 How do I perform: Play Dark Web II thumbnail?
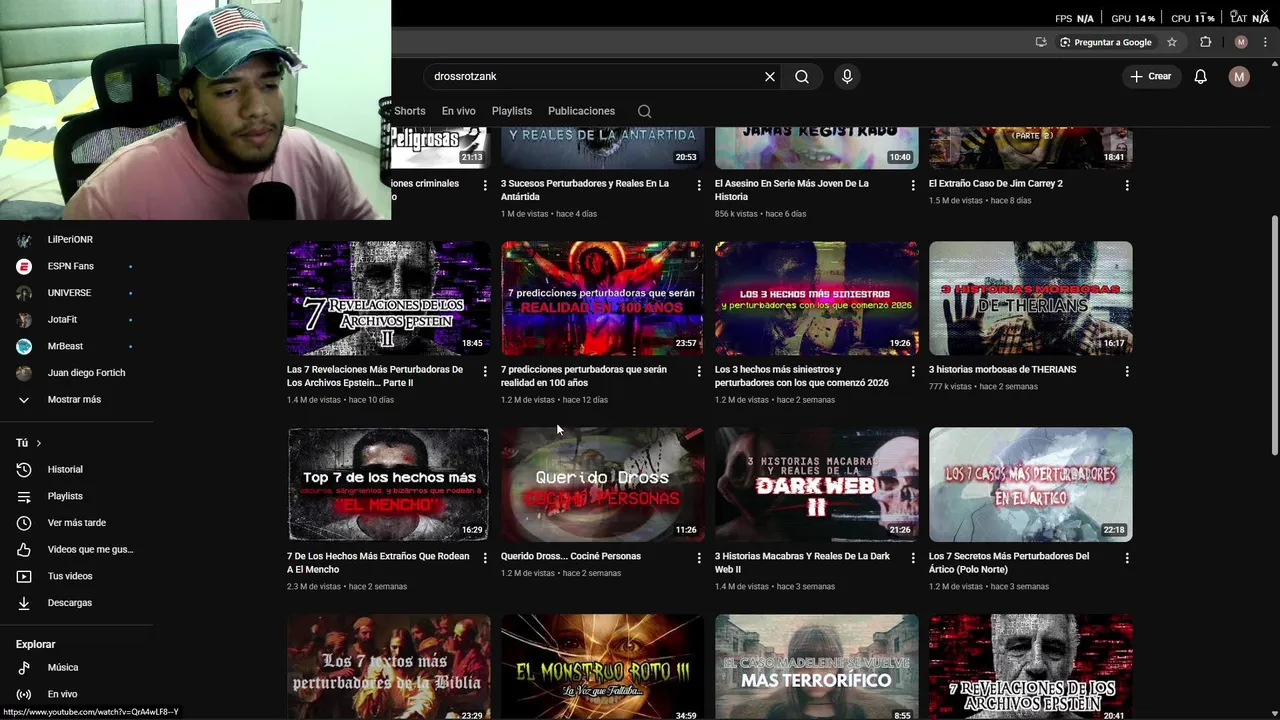pos(816,485)
